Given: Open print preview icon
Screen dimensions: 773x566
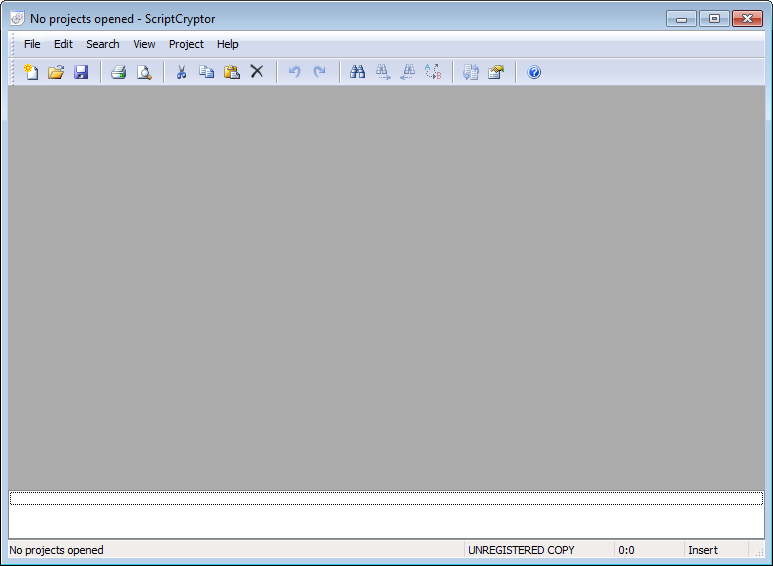Looking at the screenshot, I should pos(144,72).
